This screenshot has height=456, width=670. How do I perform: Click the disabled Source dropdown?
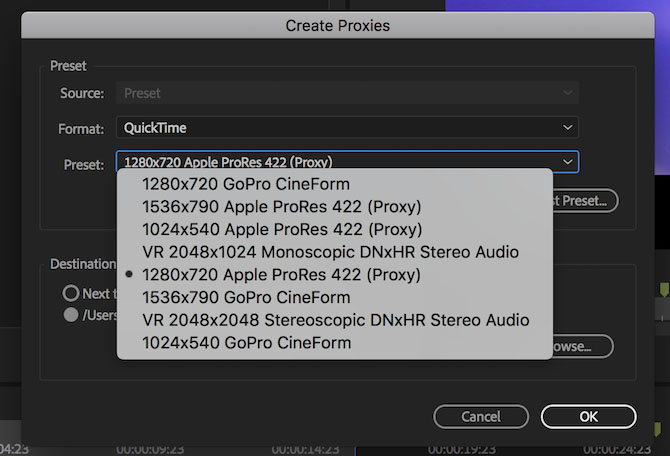click(347, 94)
